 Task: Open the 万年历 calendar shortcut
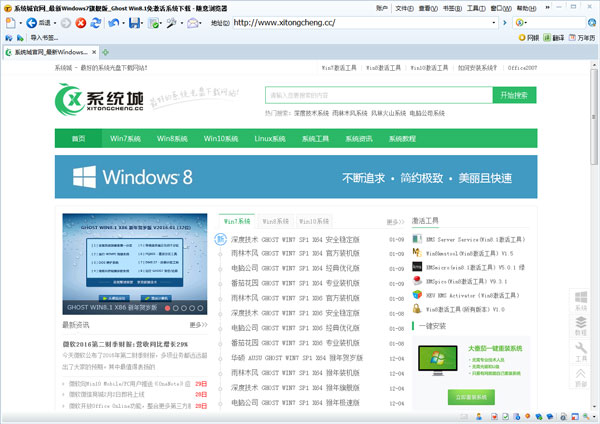582,38
